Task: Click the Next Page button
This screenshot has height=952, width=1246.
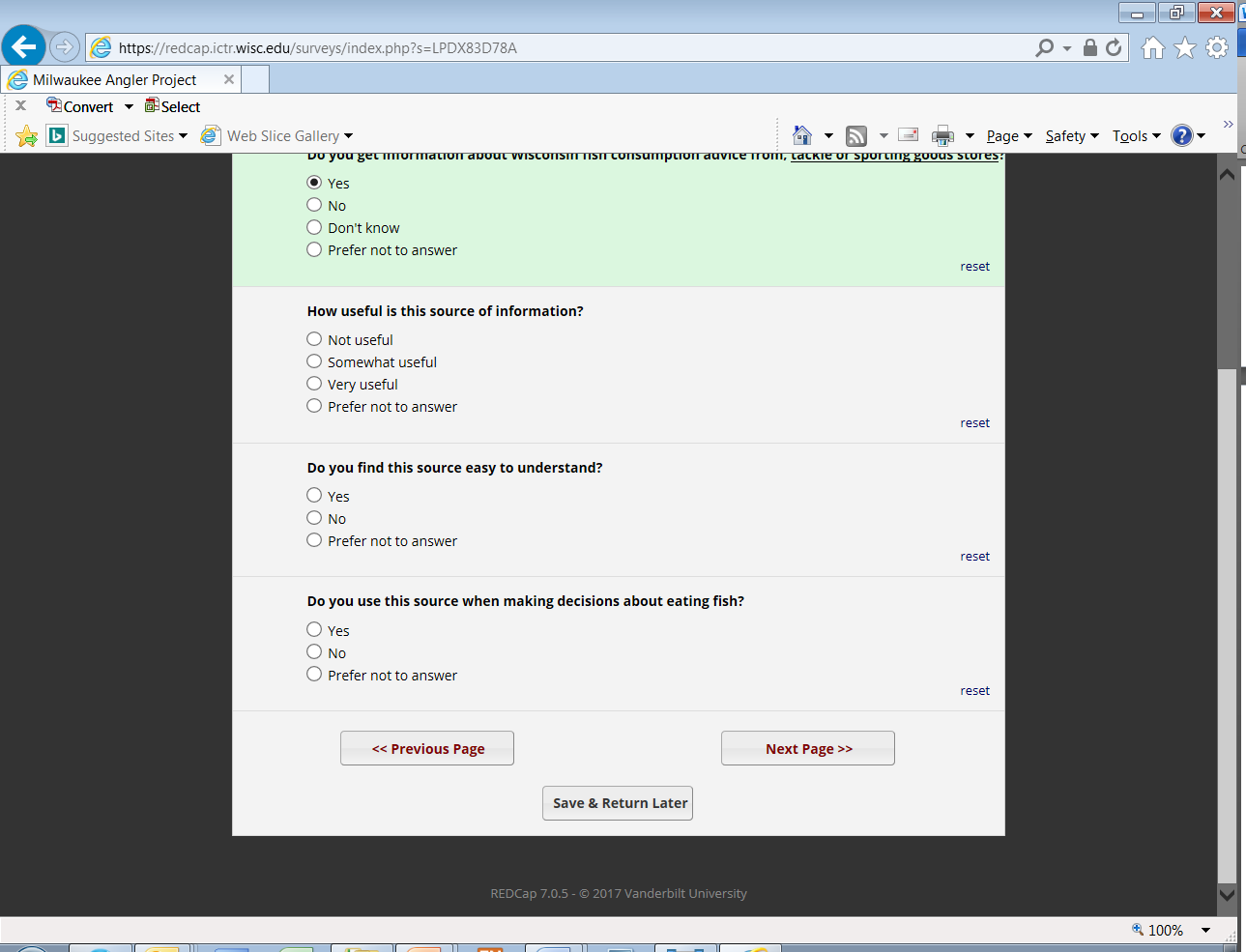Action: tap(808, 748)
